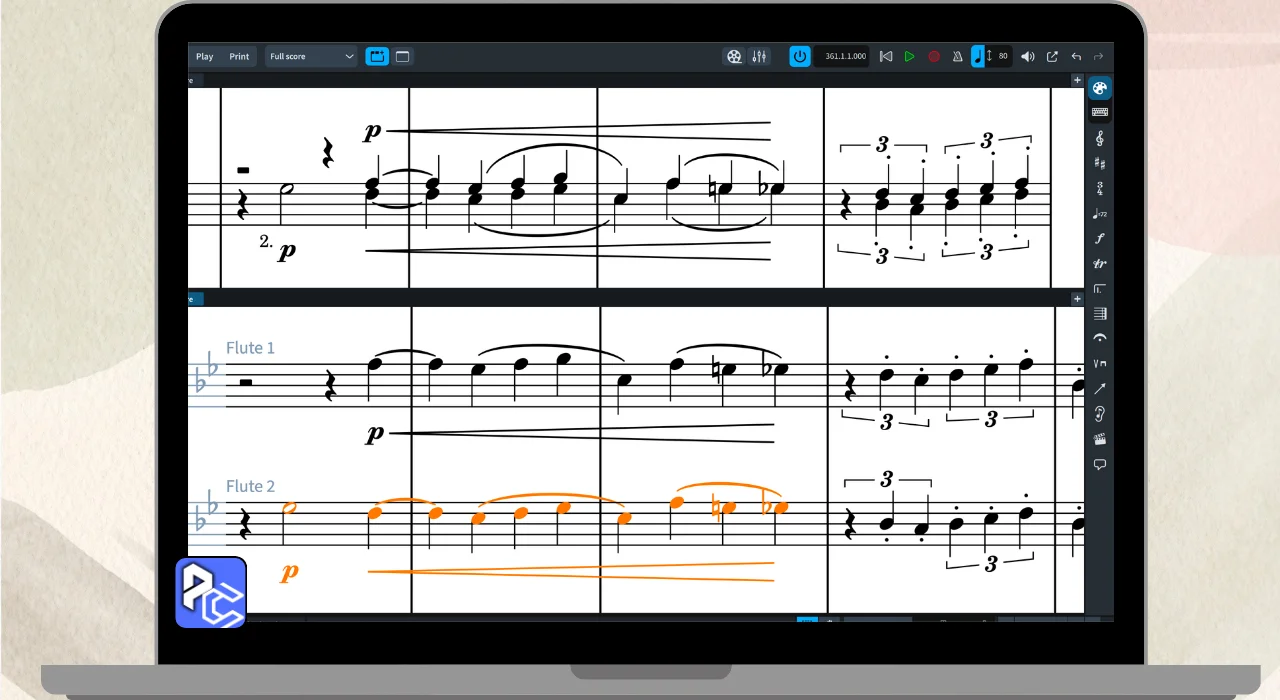Toggle the blue activate project power button

(x=799, y=57)
